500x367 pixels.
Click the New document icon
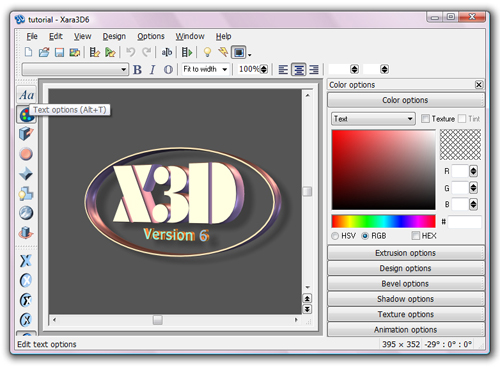click(29, 52)
